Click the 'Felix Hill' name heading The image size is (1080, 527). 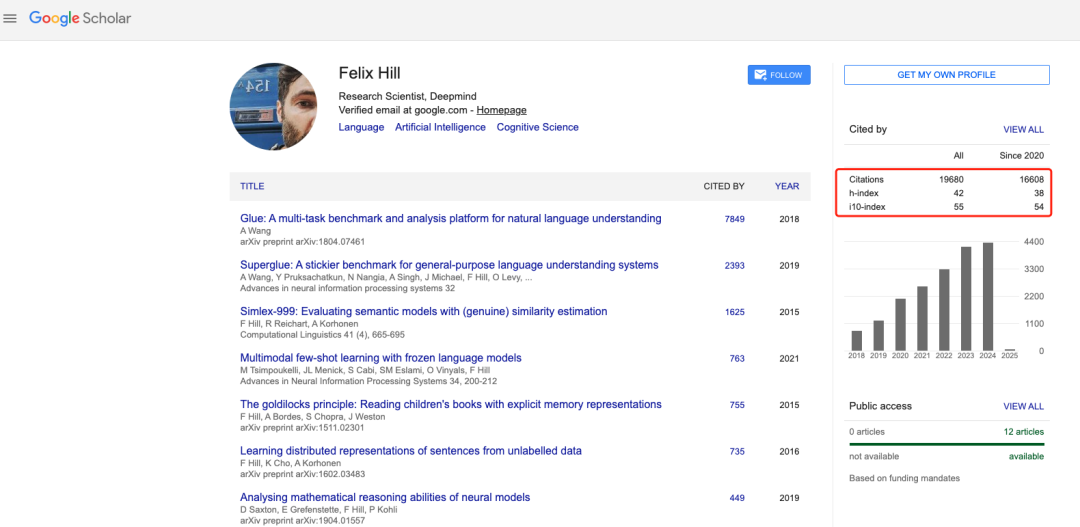[x=369, y=73]
